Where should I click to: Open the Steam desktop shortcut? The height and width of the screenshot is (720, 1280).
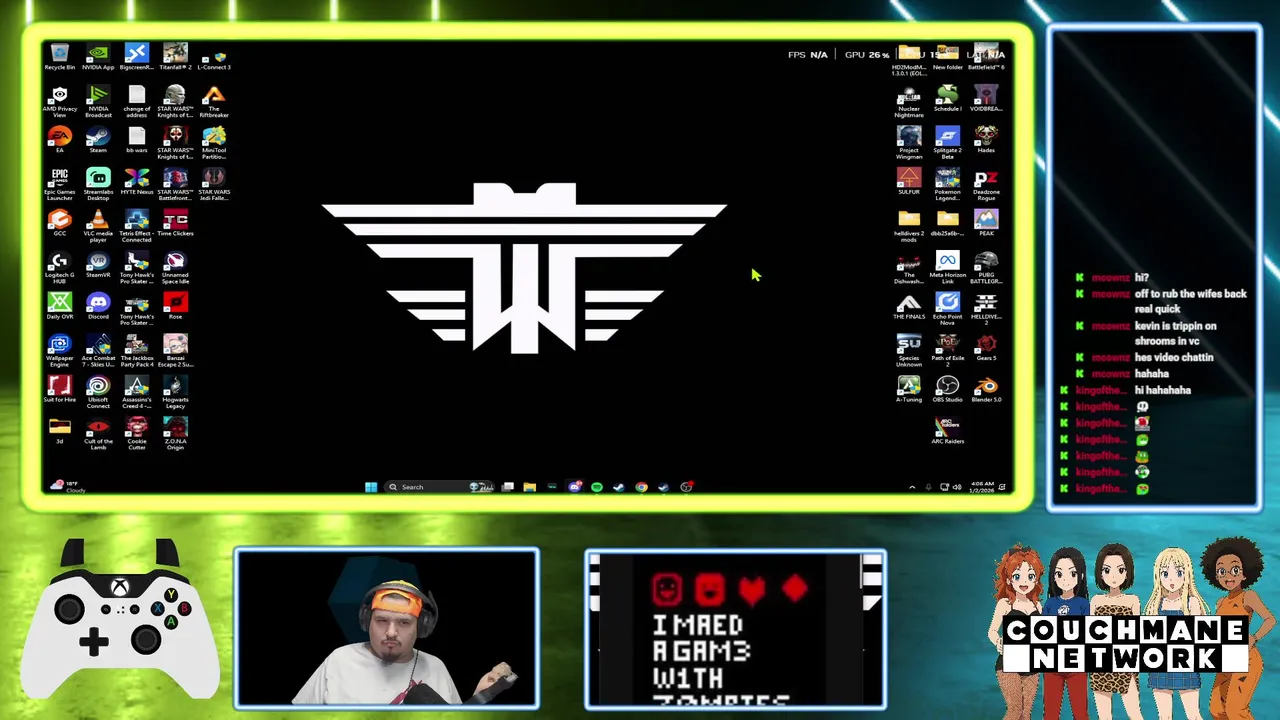(98, 139)
